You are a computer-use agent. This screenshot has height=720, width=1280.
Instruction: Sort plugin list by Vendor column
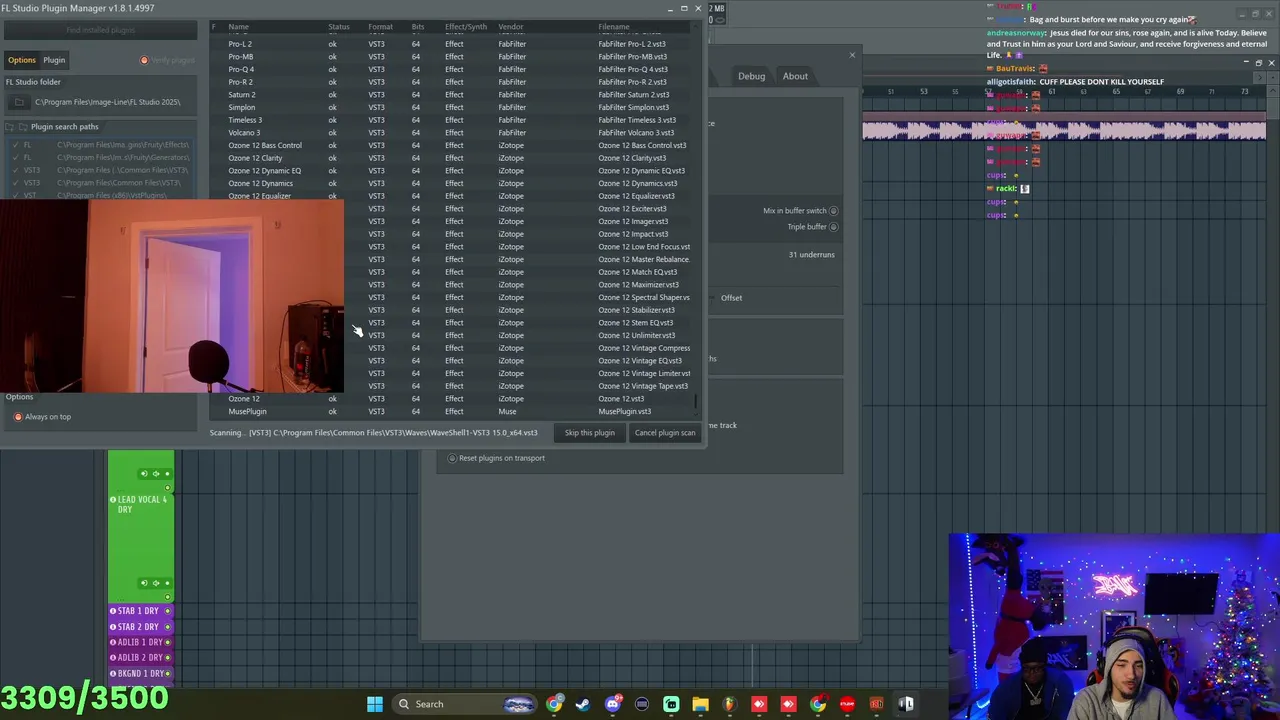tap(511, 27)
